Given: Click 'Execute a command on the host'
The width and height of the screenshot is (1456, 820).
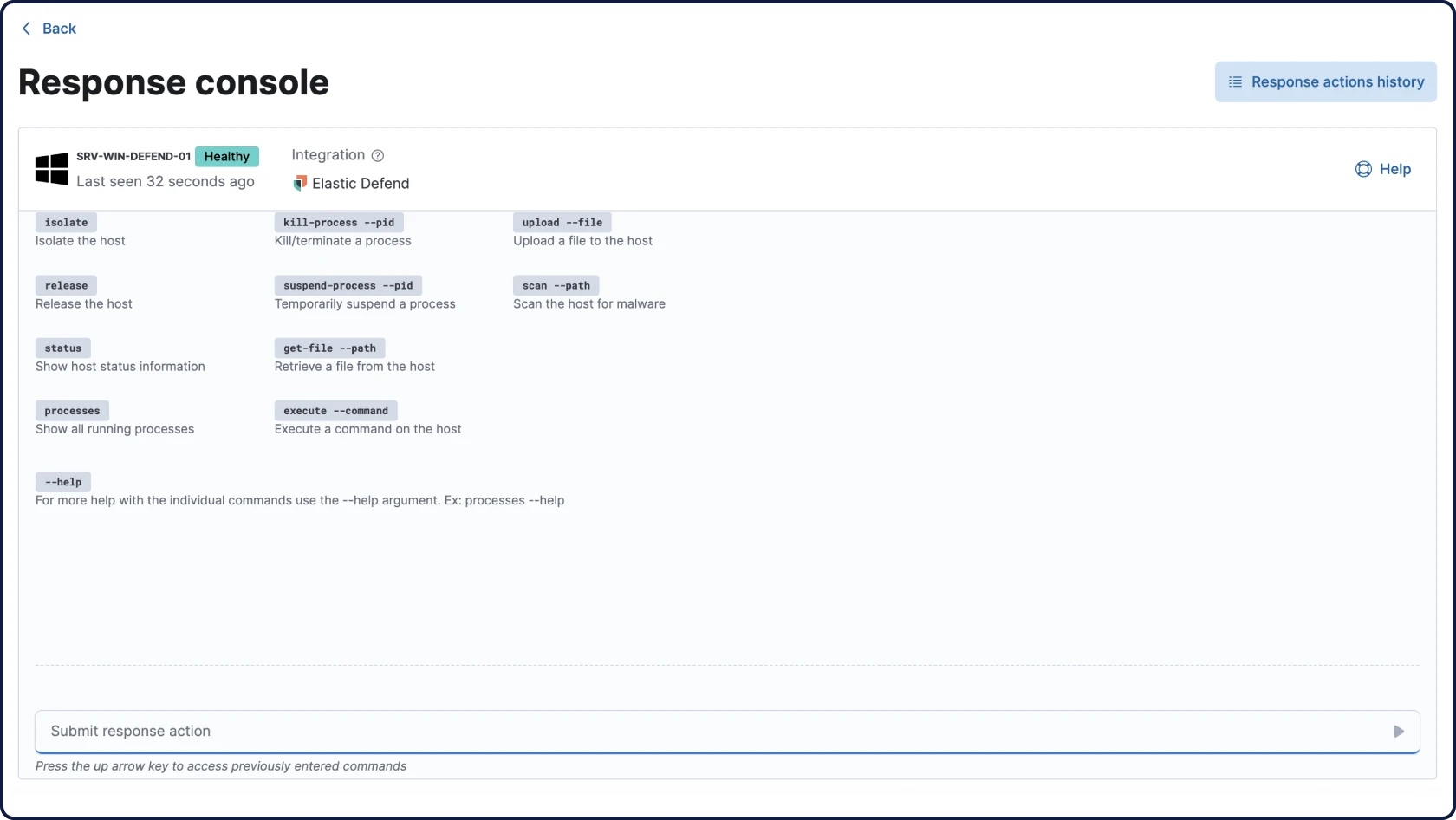Looking at the screenshot, I should coord(368,429).
